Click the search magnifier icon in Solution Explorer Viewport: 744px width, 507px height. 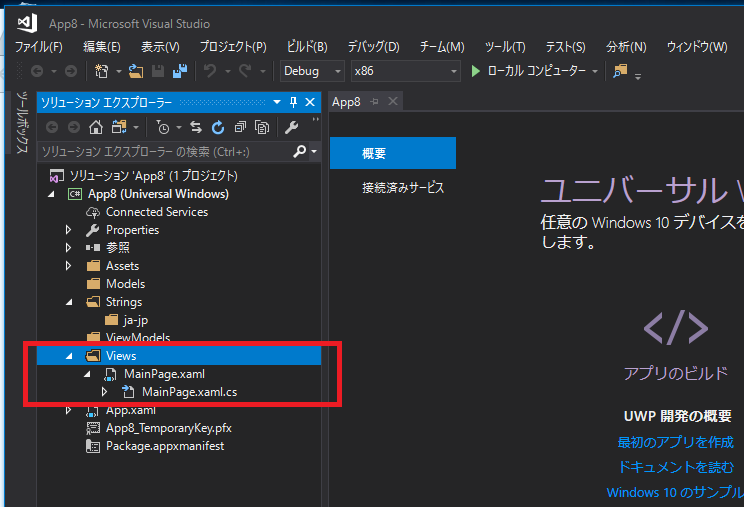click(x=299, y=152)
